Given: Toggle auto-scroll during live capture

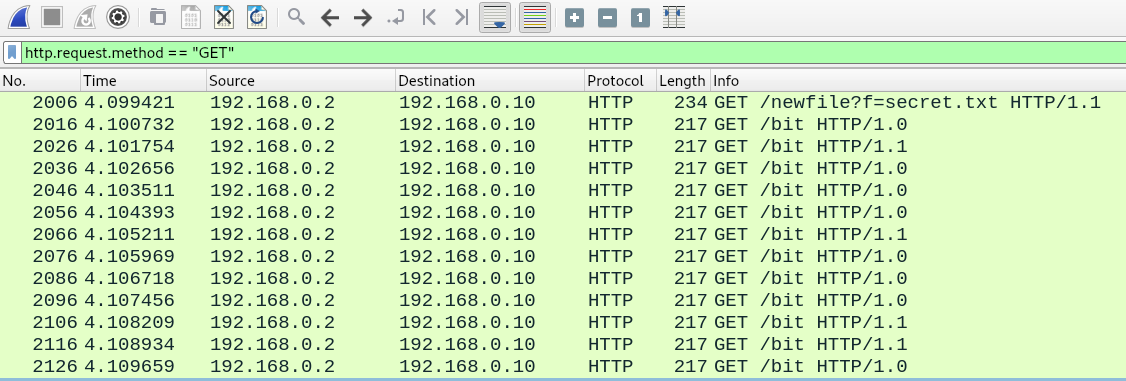Looking at the screenshot, I should pyautogui.click(x=495, y=17).
